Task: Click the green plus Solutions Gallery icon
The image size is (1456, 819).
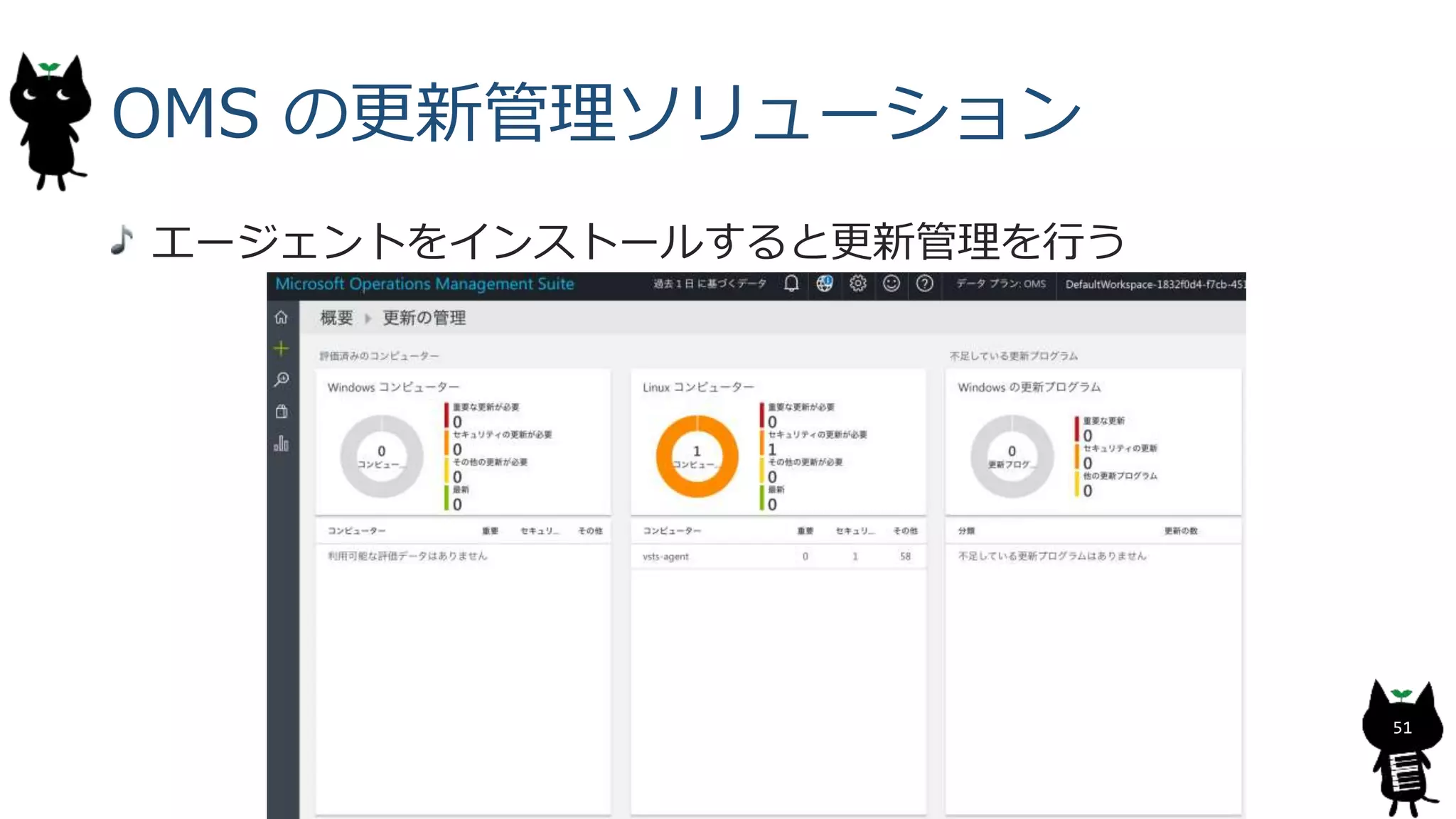Action: pyautogui.click(x=282, y=348)
